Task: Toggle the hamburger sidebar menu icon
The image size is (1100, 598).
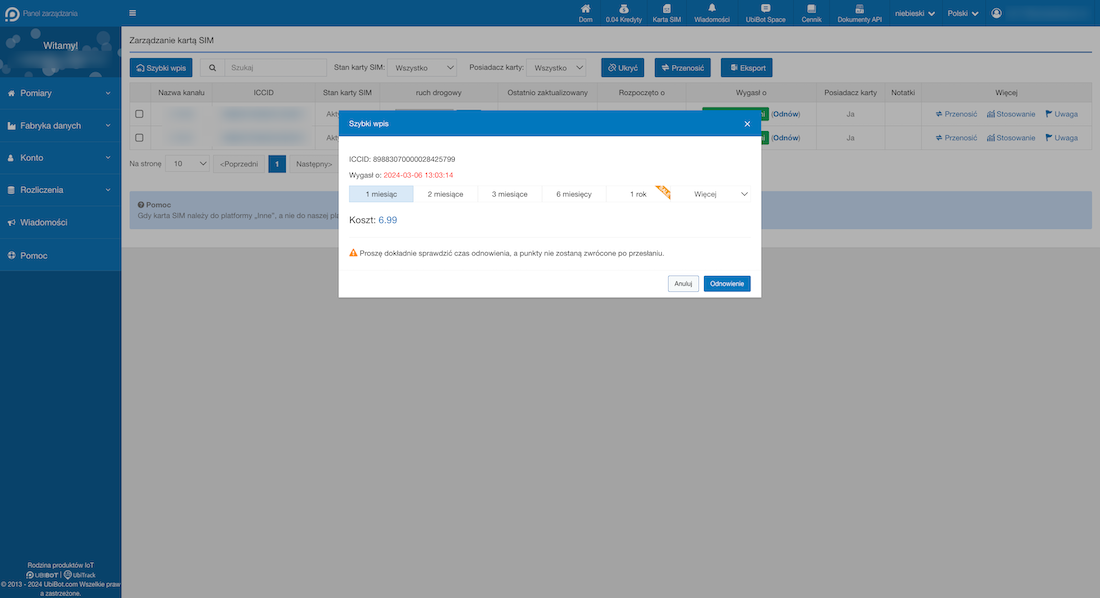Action: pyautogui.click(x=133, y=13)
